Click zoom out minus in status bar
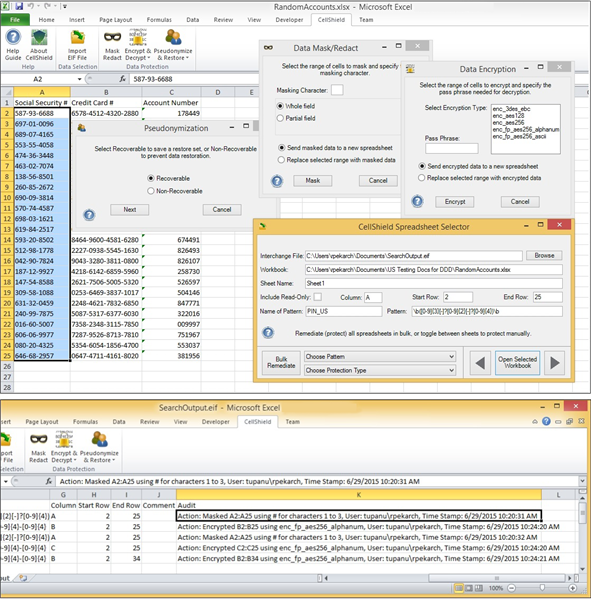Image resolution: width=591 pixels, height=599 pixels. [x=512, y=588]
